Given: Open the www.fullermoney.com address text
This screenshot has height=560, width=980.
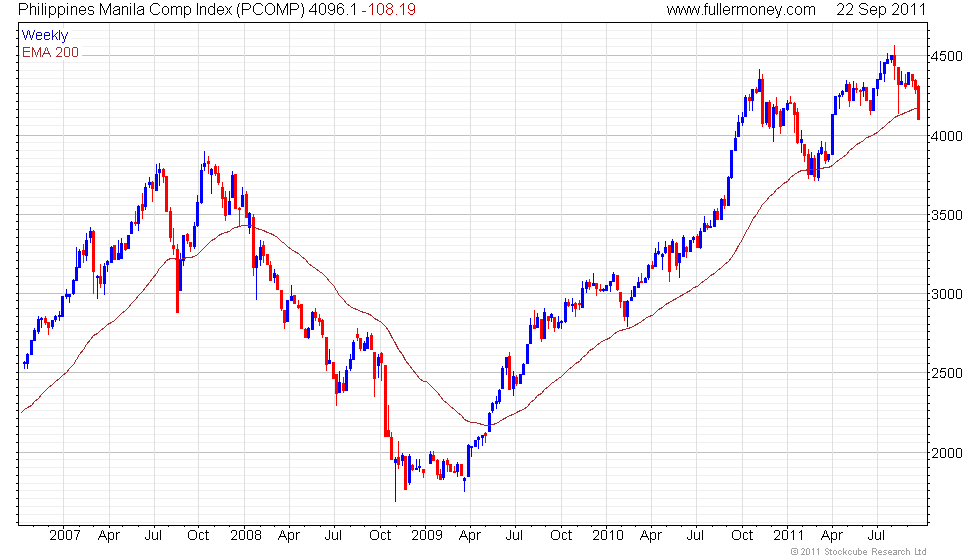Looking at the screenshot, I should [741, 10].
